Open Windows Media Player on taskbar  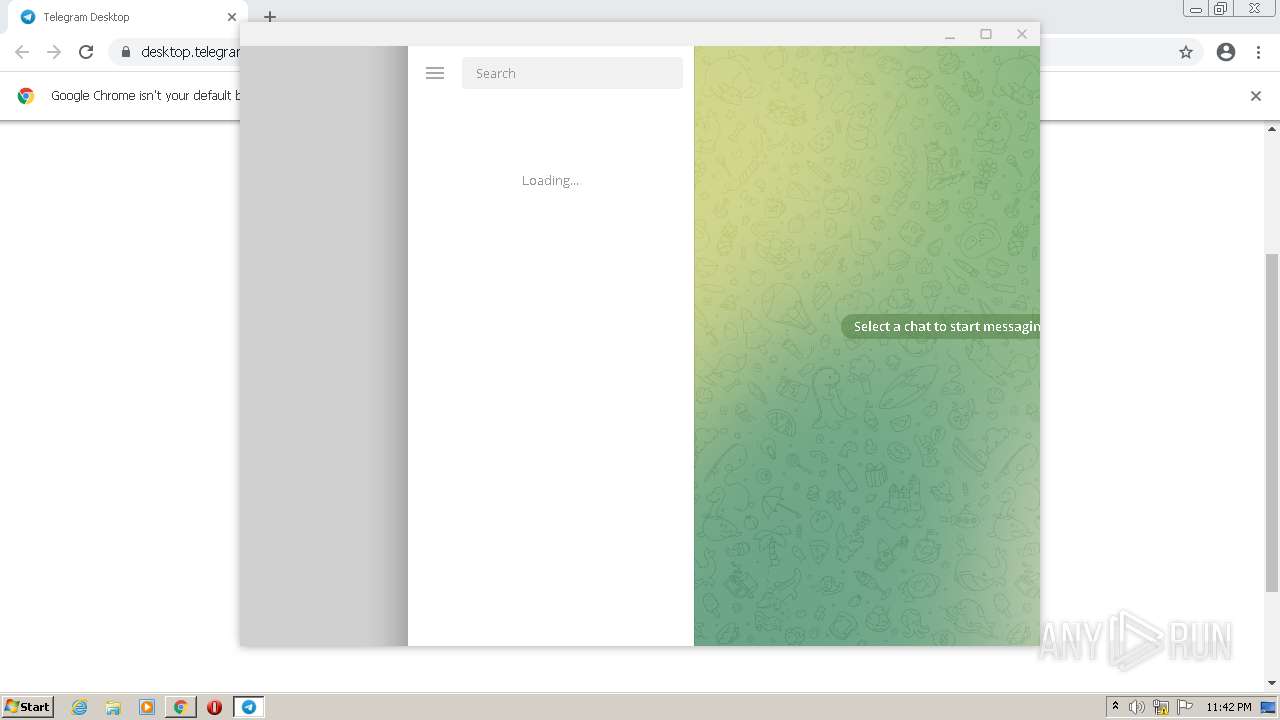click(147, 707)
